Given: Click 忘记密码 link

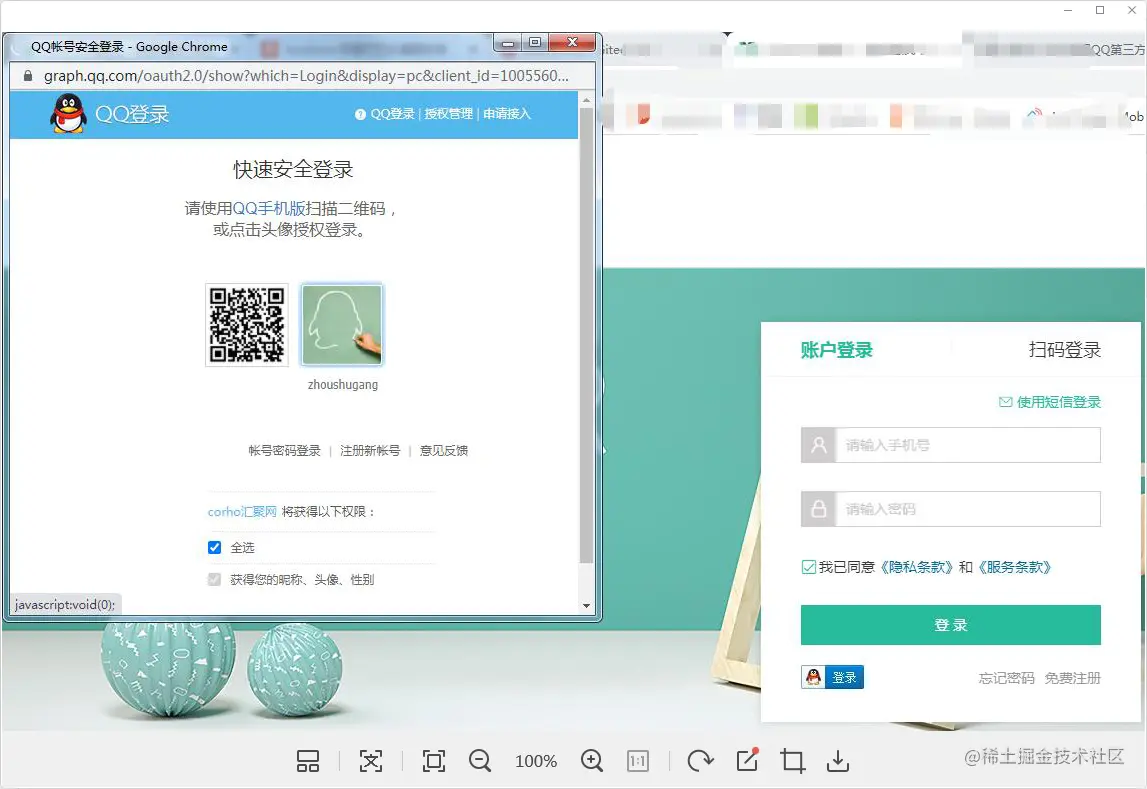Looking at the screenshot, I should pos(1007,678).
